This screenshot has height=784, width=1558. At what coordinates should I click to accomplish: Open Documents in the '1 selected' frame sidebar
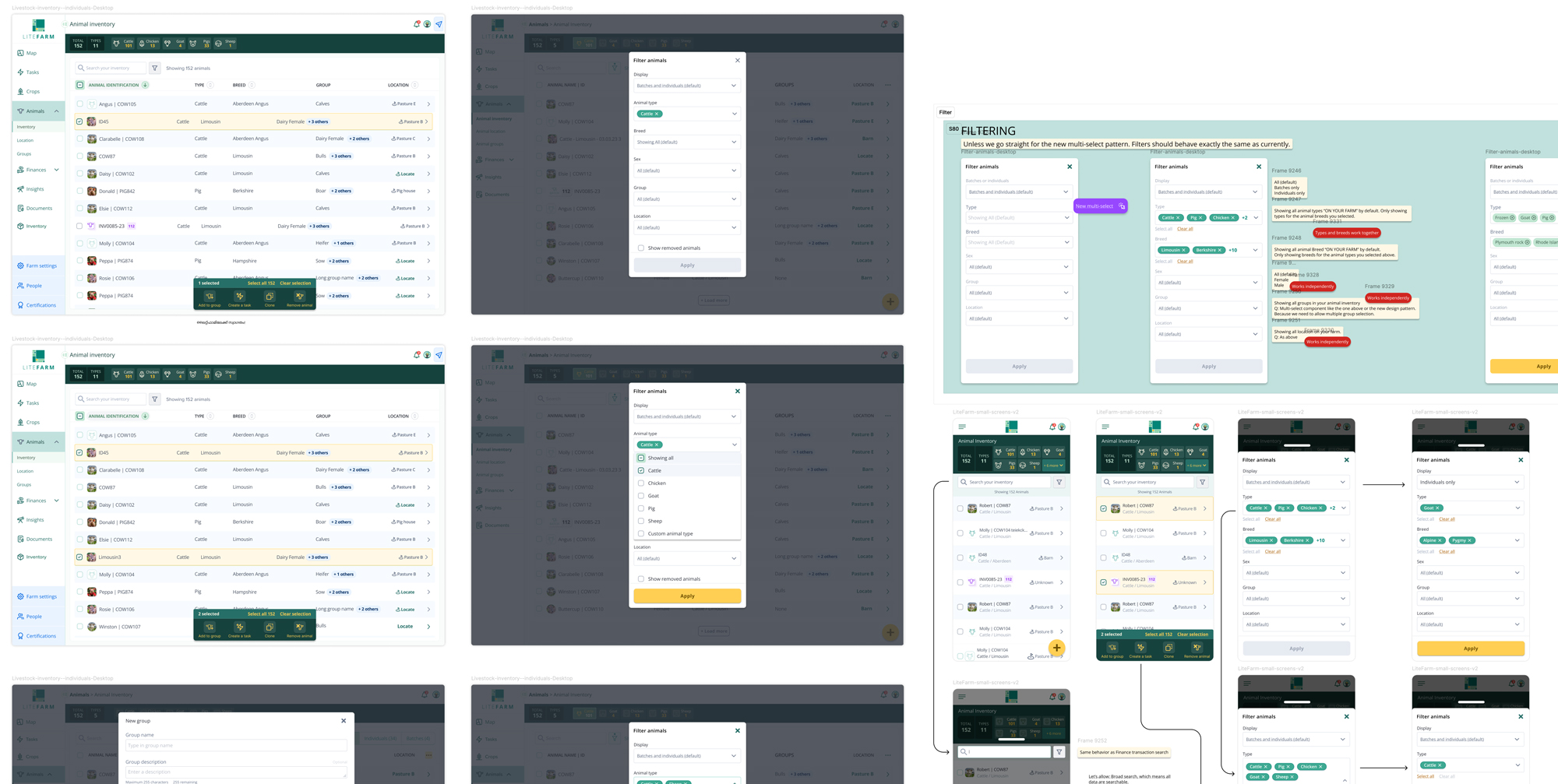35,208
